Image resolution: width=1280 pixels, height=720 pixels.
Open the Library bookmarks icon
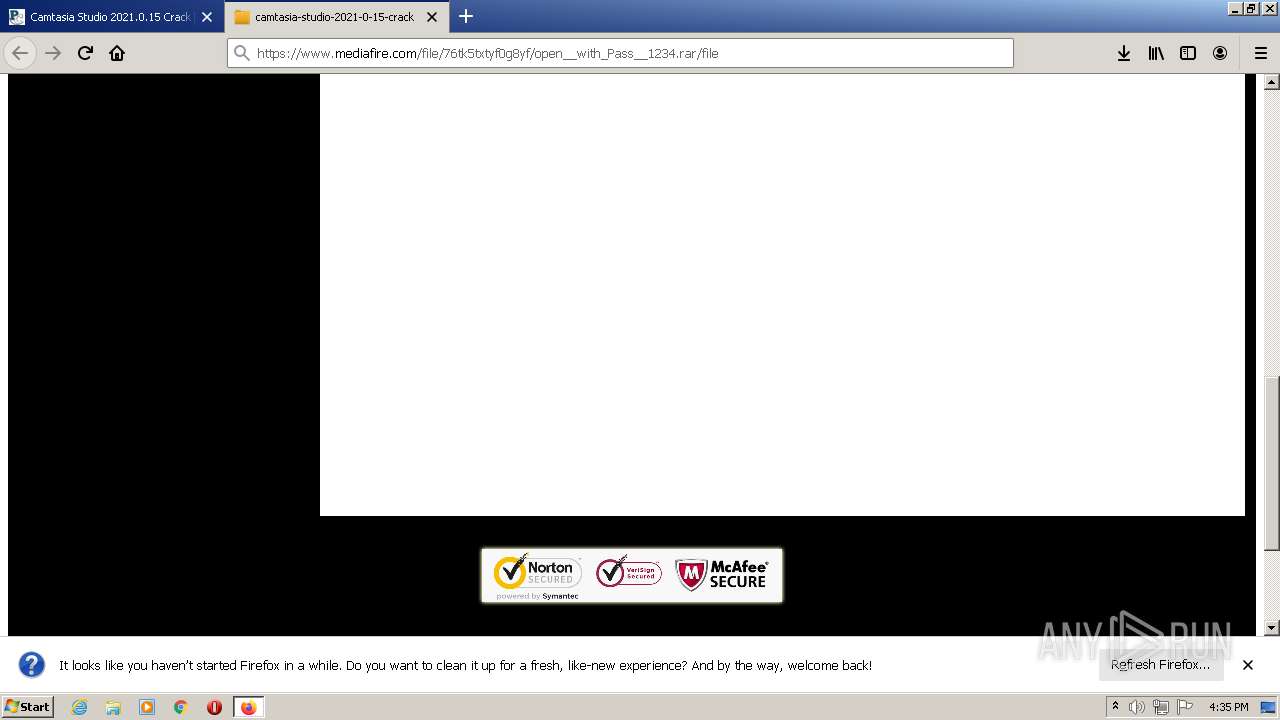point(1156,53)
